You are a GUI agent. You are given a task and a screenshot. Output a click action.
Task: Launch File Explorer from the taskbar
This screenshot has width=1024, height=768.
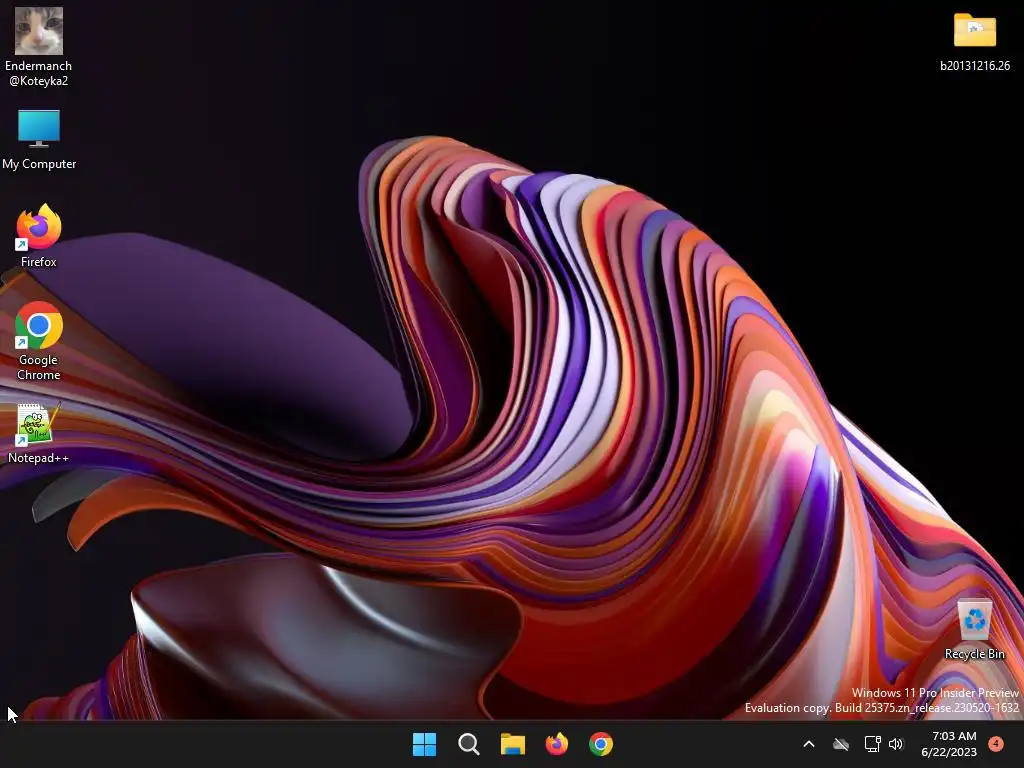tap(513, 744)
